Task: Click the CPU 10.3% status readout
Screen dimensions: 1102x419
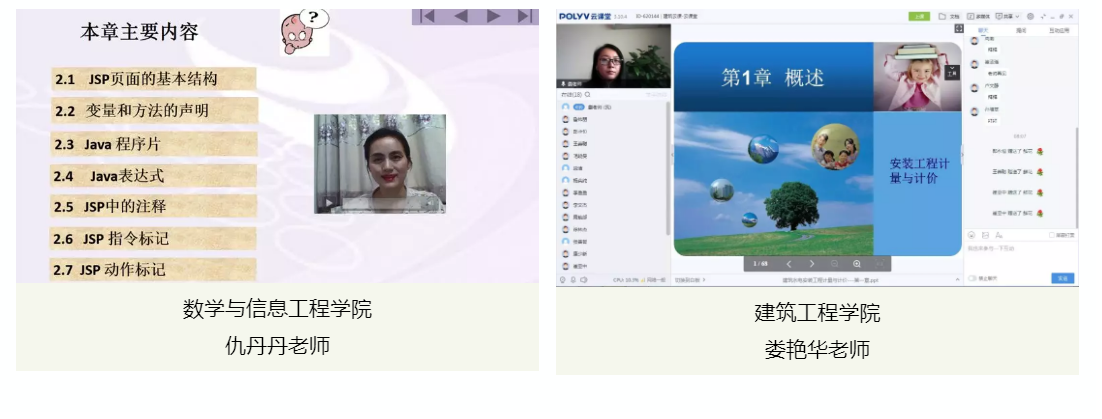Action: 624,280
